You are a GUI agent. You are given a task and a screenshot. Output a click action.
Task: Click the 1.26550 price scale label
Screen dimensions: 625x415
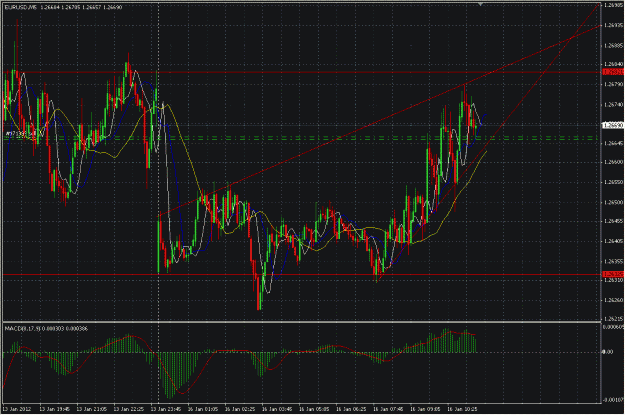(x=613, y=182)
